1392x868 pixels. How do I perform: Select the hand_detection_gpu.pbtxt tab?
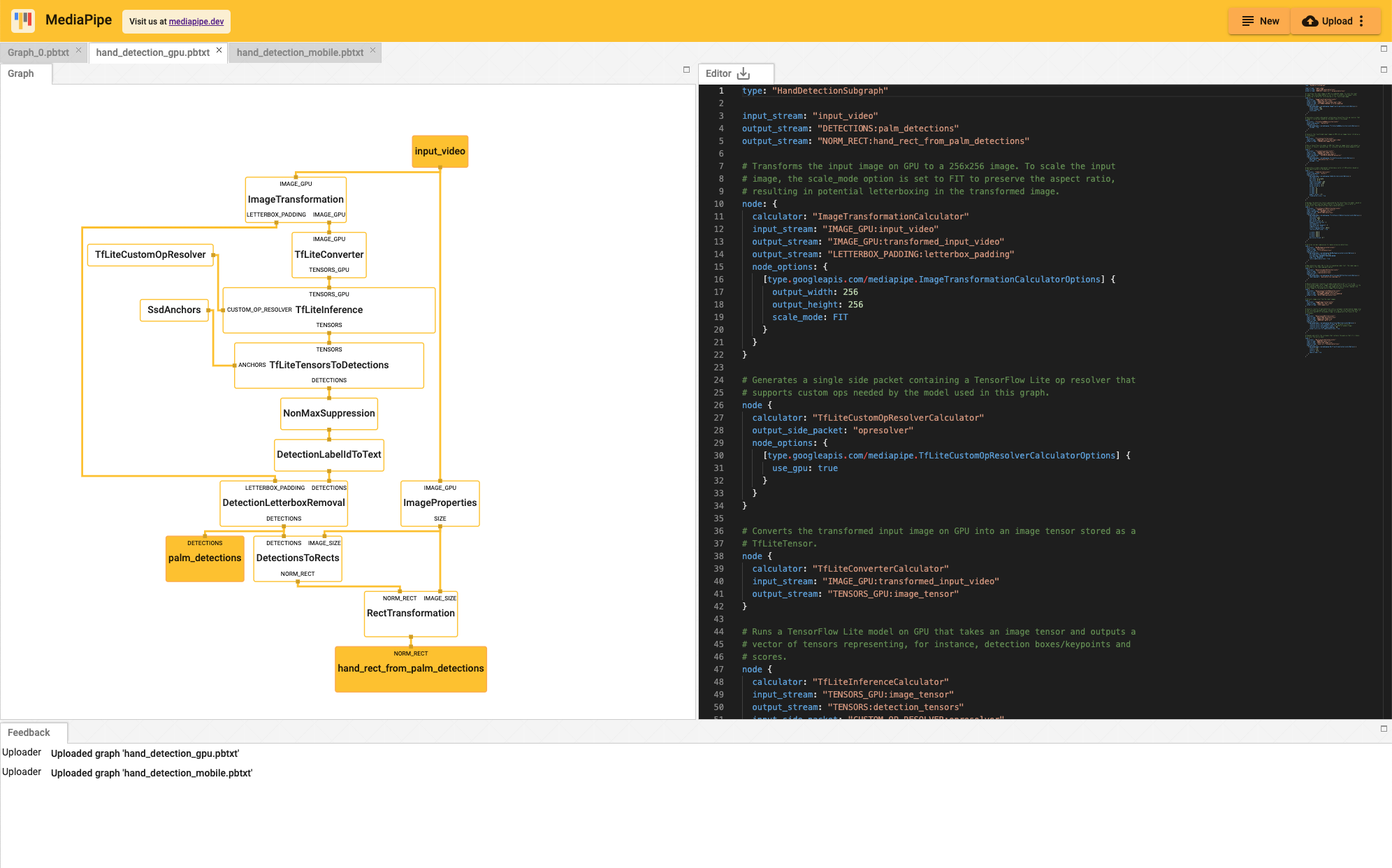(x=153, y=53)
